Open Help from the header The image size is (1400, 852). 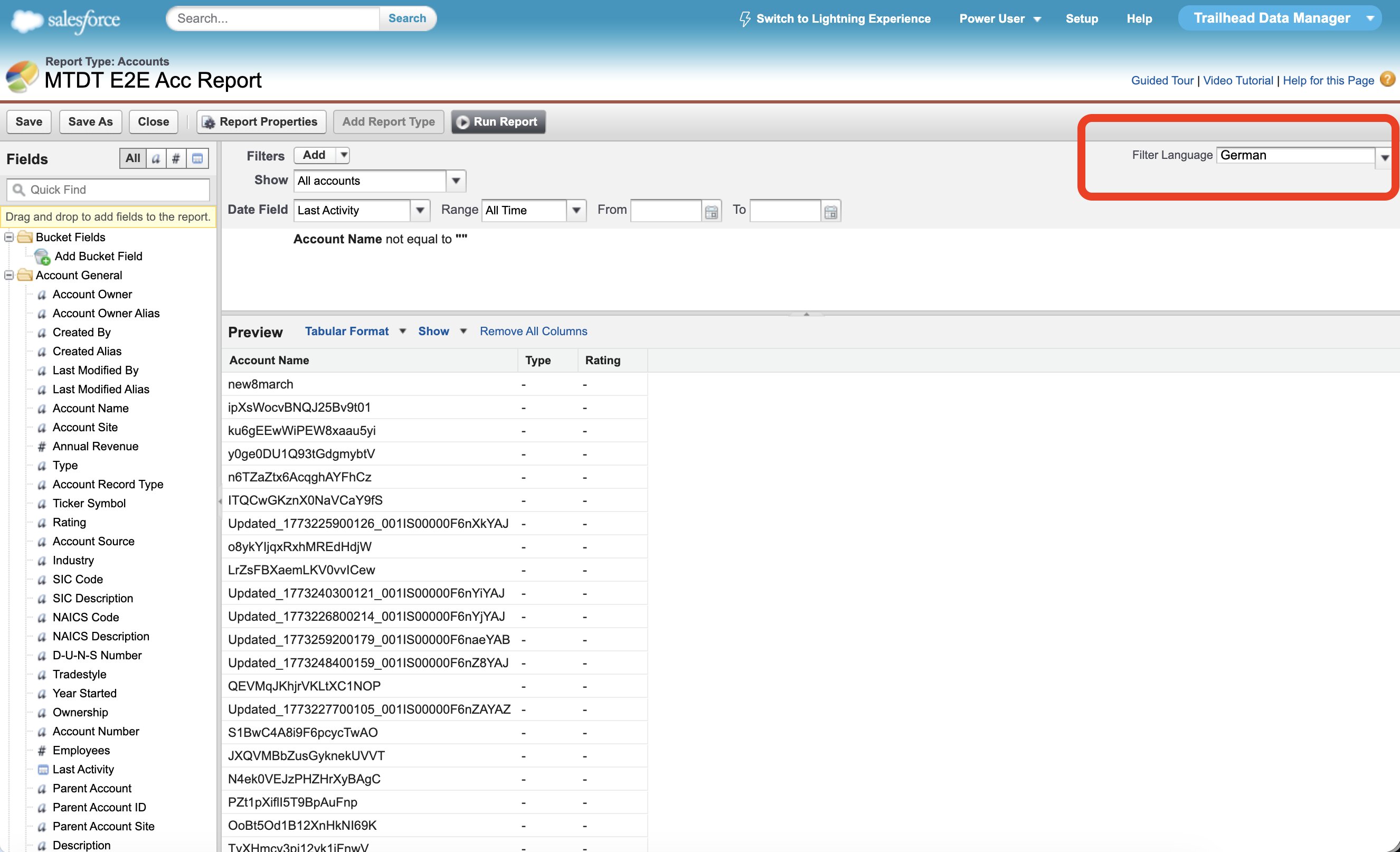pyautogui.click(x=1139, y=19)
